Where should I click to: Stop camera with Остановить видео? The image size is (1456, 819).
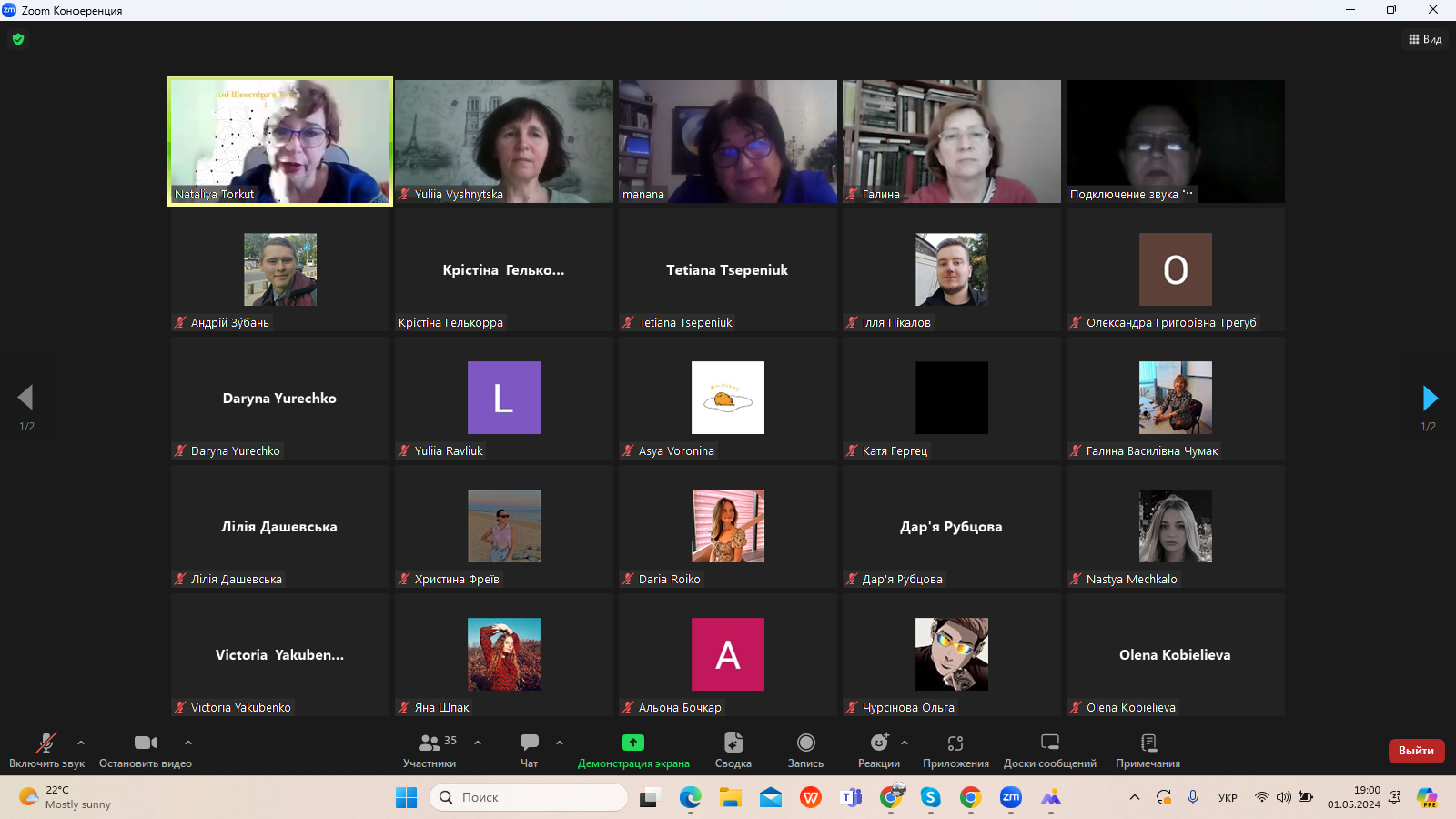click(146, 743)
